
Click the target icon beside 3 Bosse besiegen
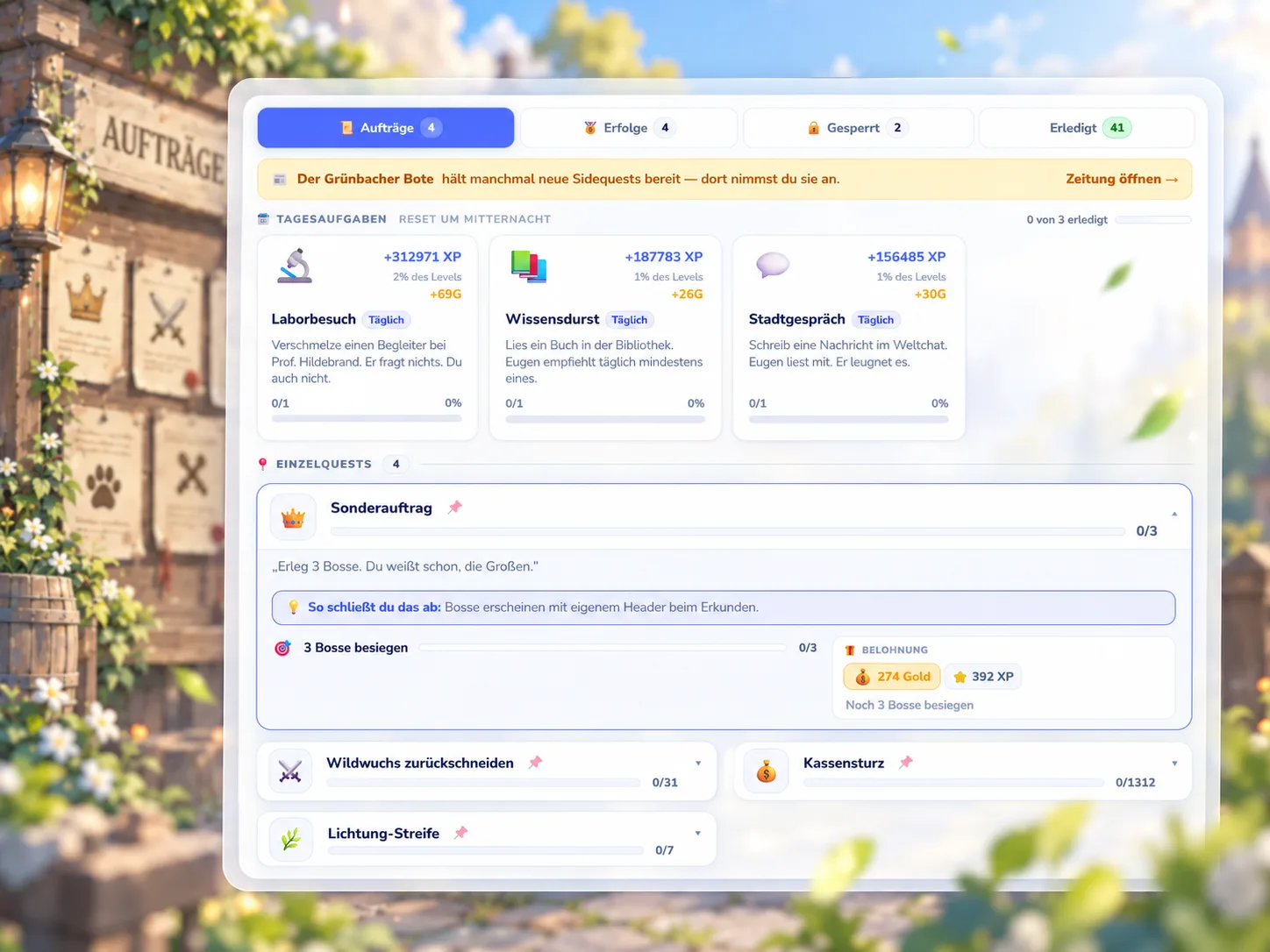coord(282,648)
